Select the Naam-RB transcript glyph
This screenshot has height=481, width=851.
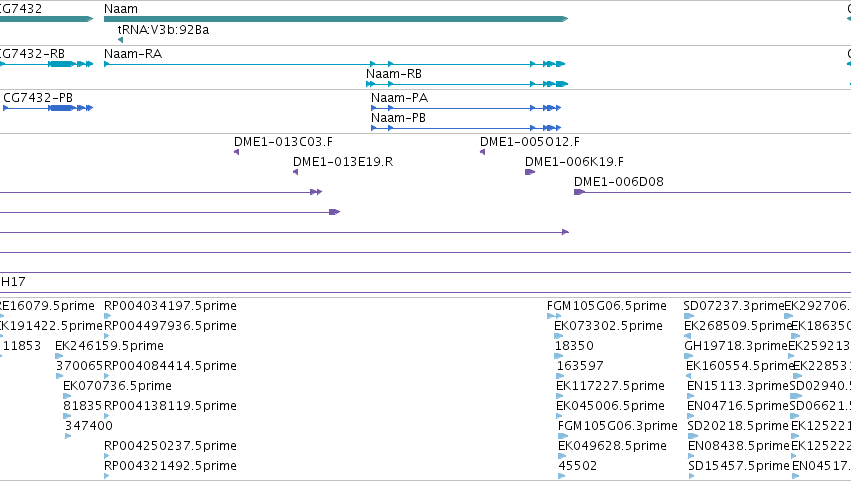(467, 84)
